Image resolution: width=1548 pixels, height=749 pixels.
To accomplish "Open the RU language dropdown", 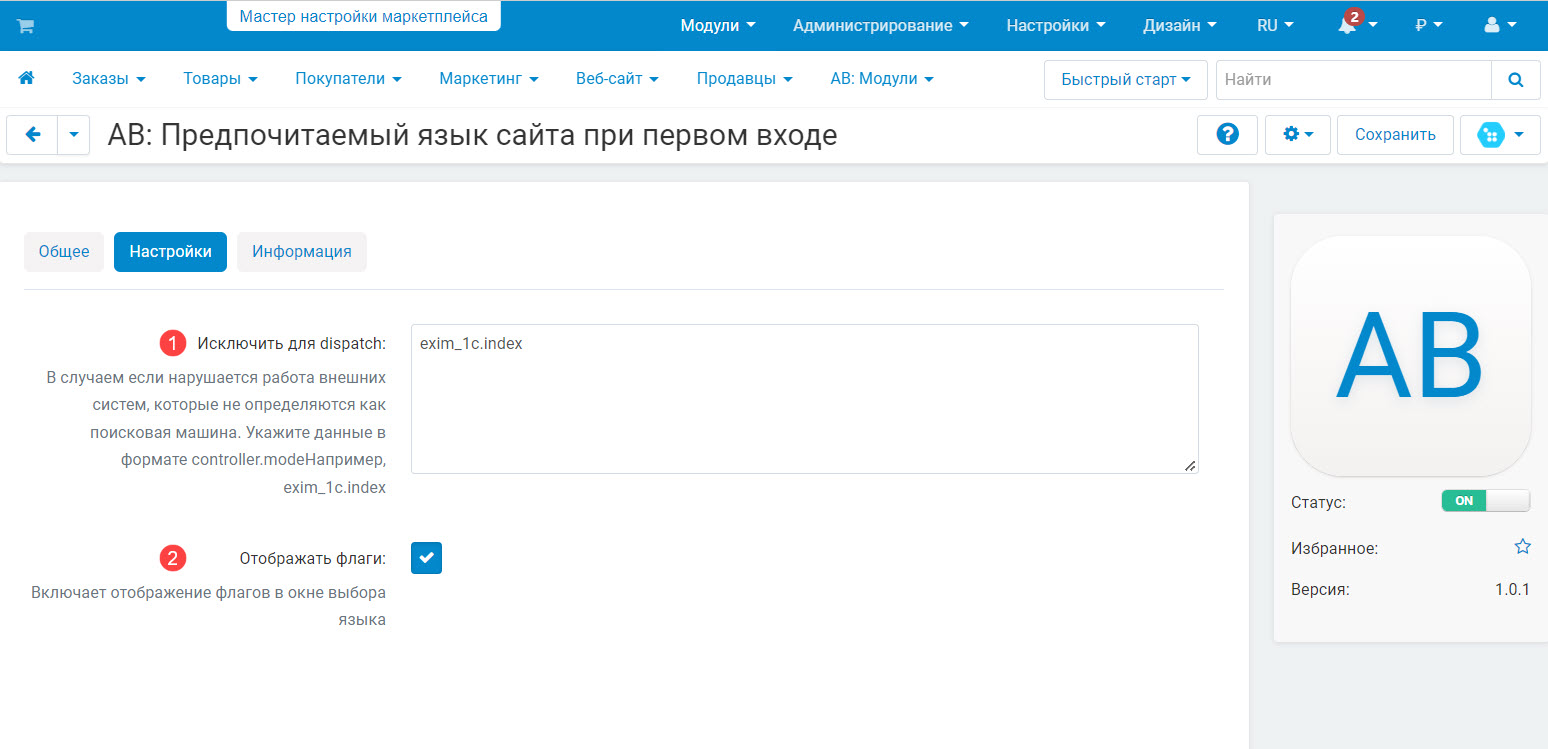I will 1275,26.
